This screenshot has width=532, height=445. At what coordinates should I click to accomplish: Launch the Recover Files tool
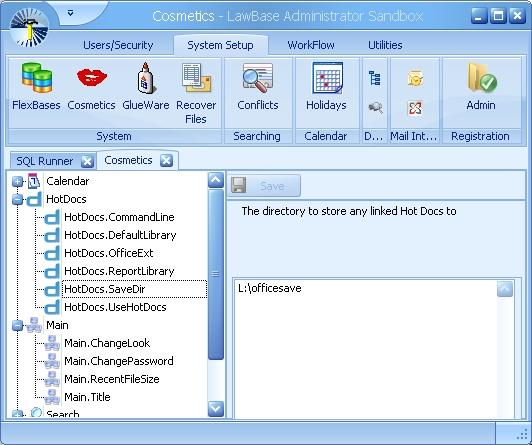196,93
